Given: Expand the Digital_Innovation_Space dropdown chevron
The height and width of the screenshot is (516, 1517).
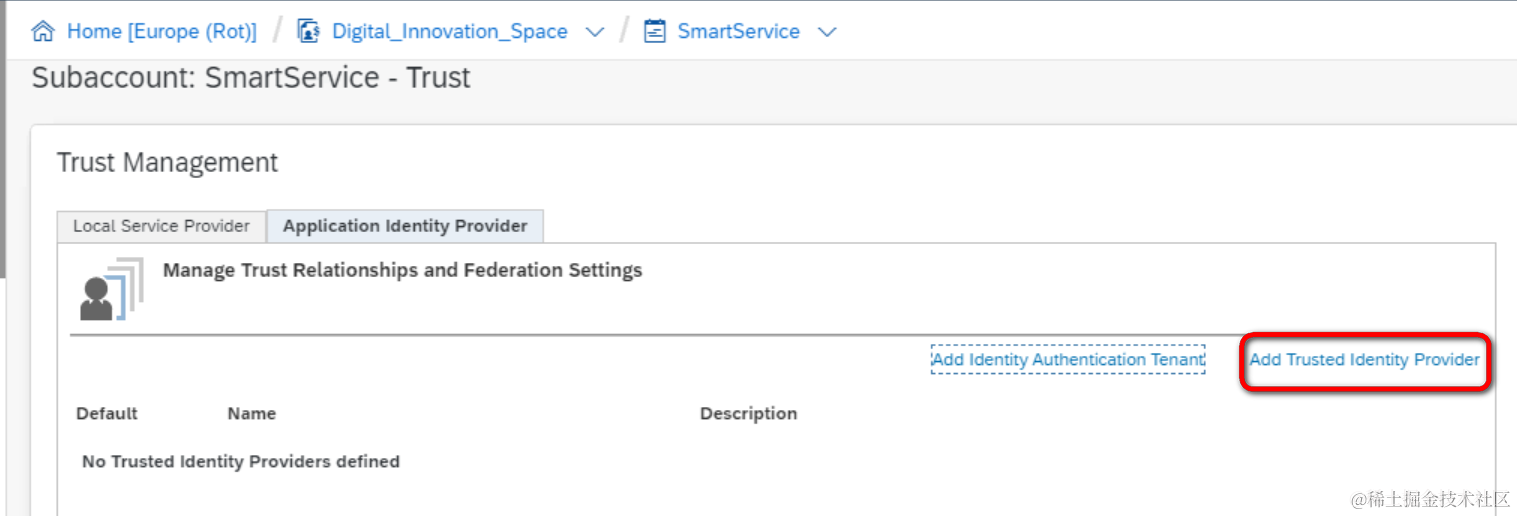Looking at the screenshot, I should point(595,32).
